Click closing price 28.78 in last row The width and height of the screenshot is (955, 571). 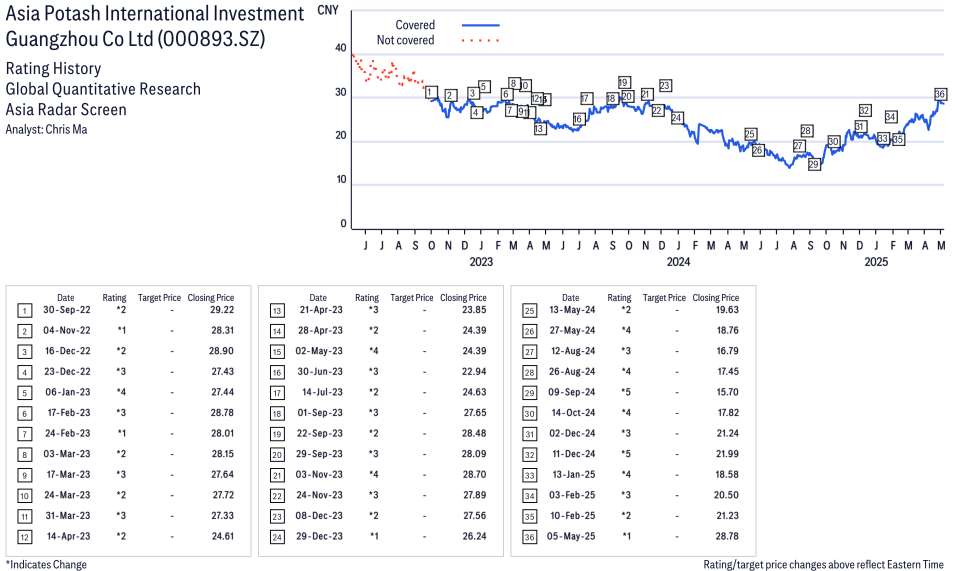point(727,536)
